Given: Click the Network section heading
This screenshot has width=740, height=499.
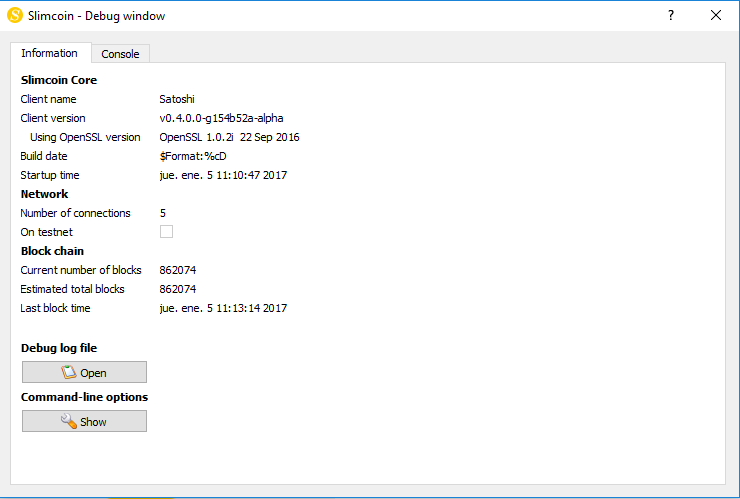Looking at the screenshot, I should [x=44, y=194].
